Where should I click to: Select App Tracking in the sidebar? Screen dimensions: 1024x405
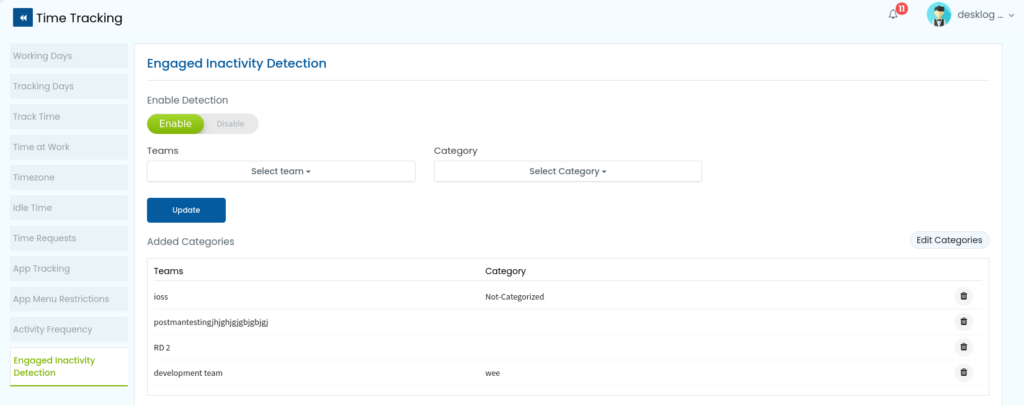[x=69, y=268]
